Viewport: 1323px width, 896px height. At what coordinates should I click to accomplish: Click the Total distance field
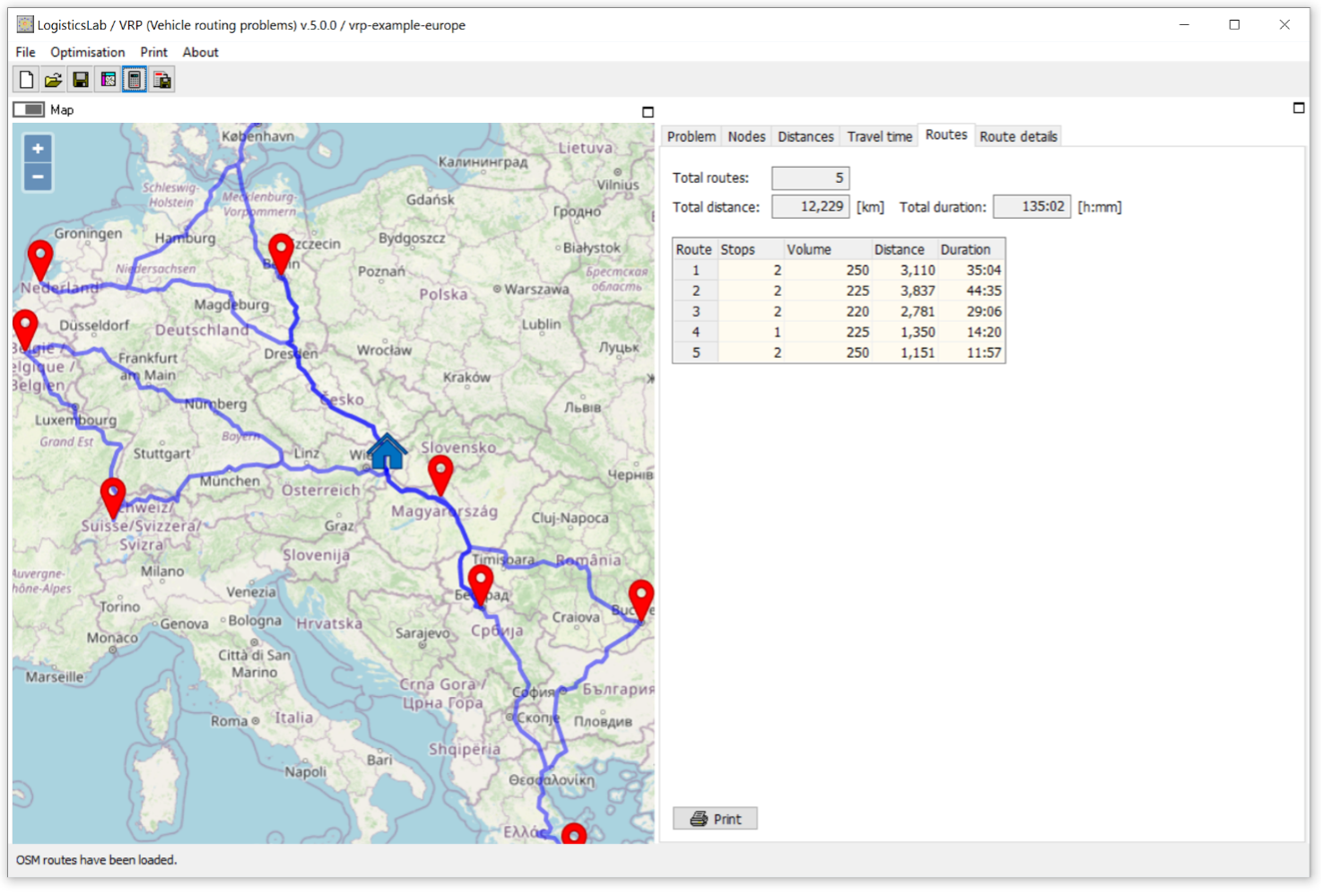click(810, 207)
